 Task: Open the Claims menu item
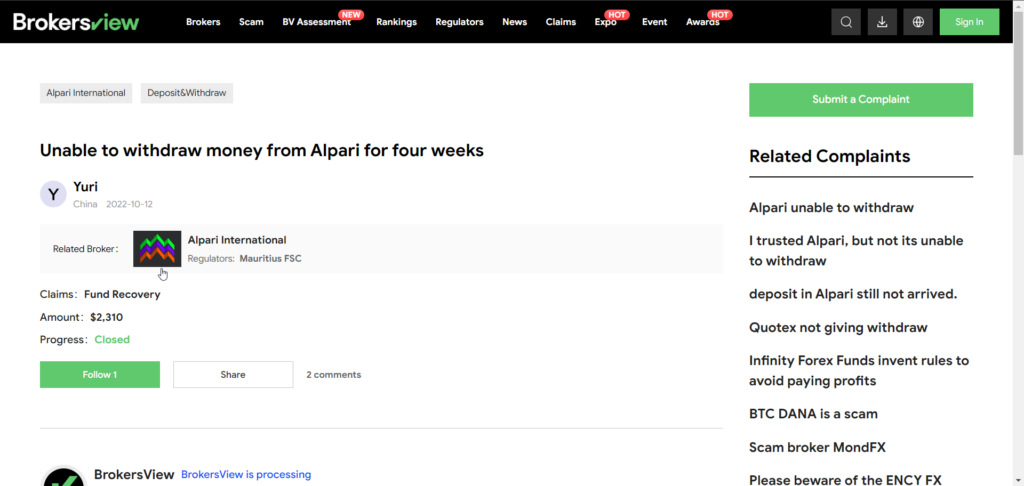point(561,22)
